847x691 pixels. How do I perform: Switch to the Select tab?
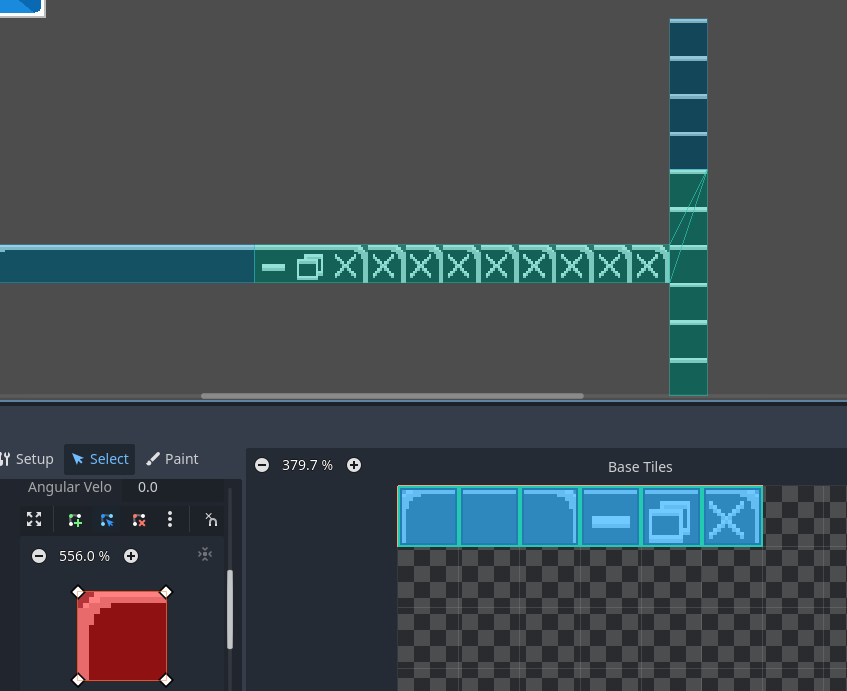point(100,459)
